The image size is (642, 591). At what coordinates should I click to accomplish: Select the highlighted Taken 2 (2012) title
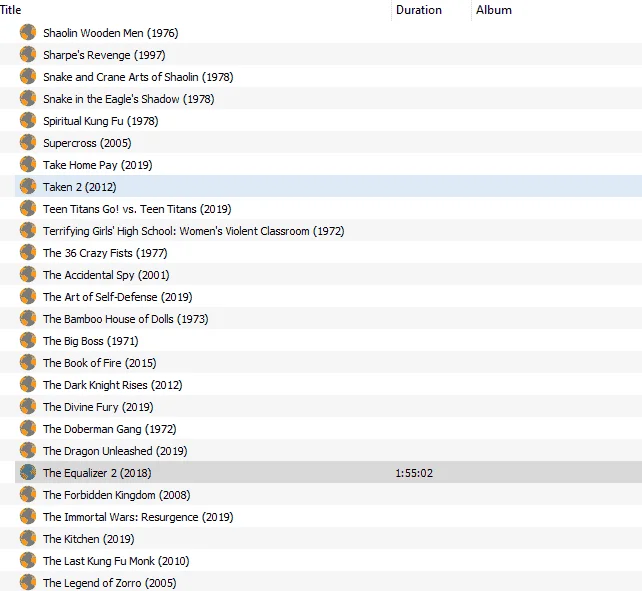pyautogui.click(x=79, y=187)
